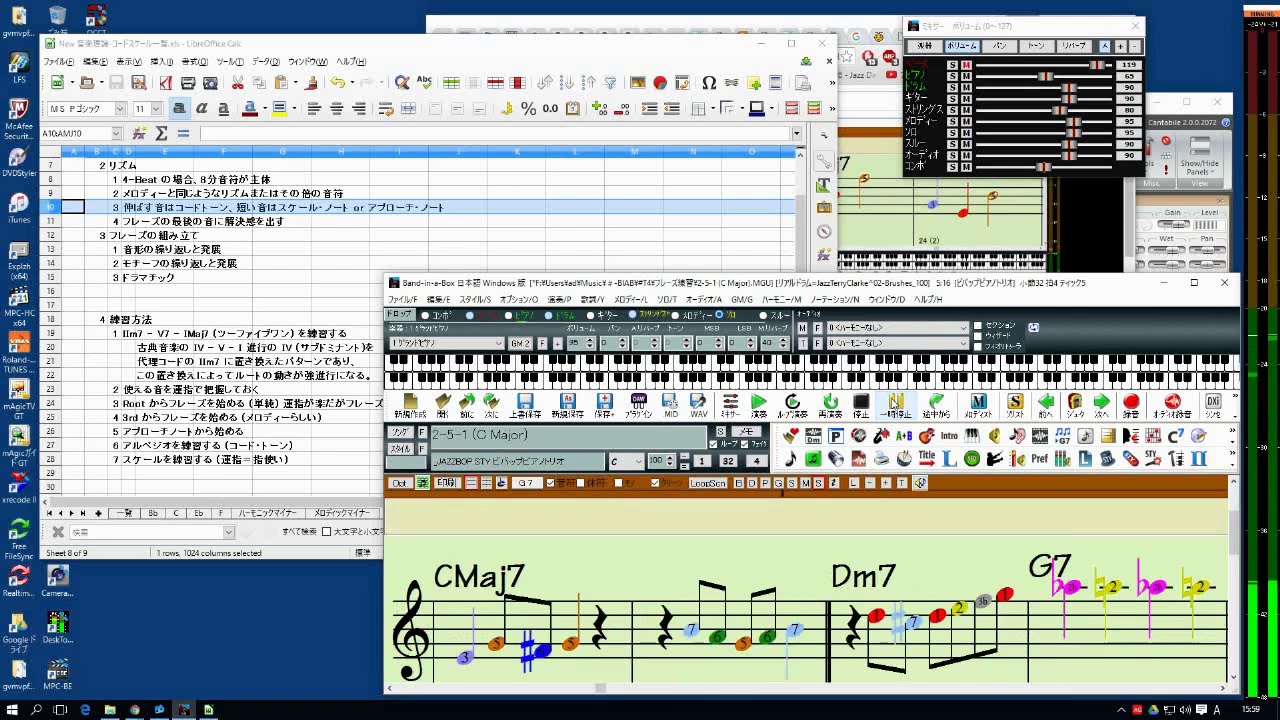
Task: Expand the formula bar dropdown arrow in Calc
Action: point(797,133)
